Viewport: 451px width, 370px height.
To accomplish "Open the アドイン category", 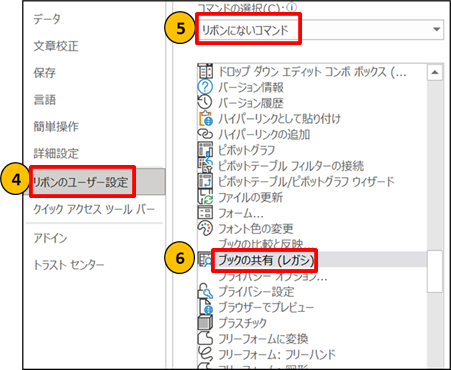I will [x=50, y=238].
